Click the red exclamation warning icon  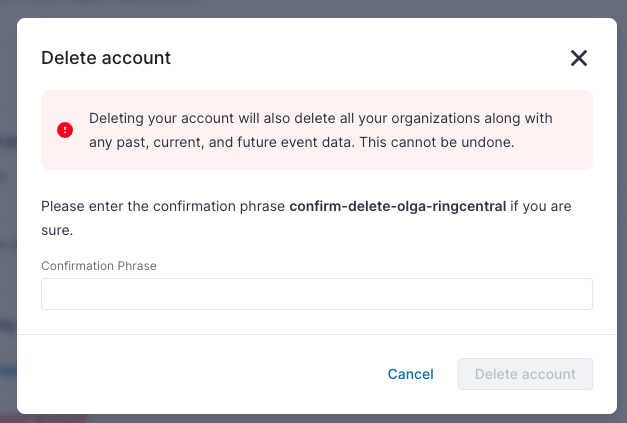click(65, 130)
